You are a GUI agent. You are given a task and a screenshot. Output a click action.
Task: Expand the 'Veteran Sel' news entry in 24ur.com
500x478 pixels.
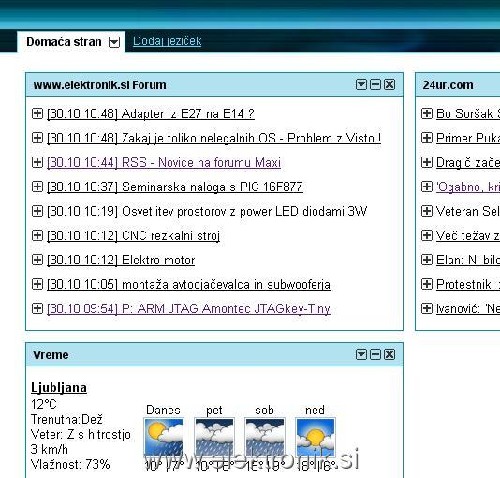point(427,211)
